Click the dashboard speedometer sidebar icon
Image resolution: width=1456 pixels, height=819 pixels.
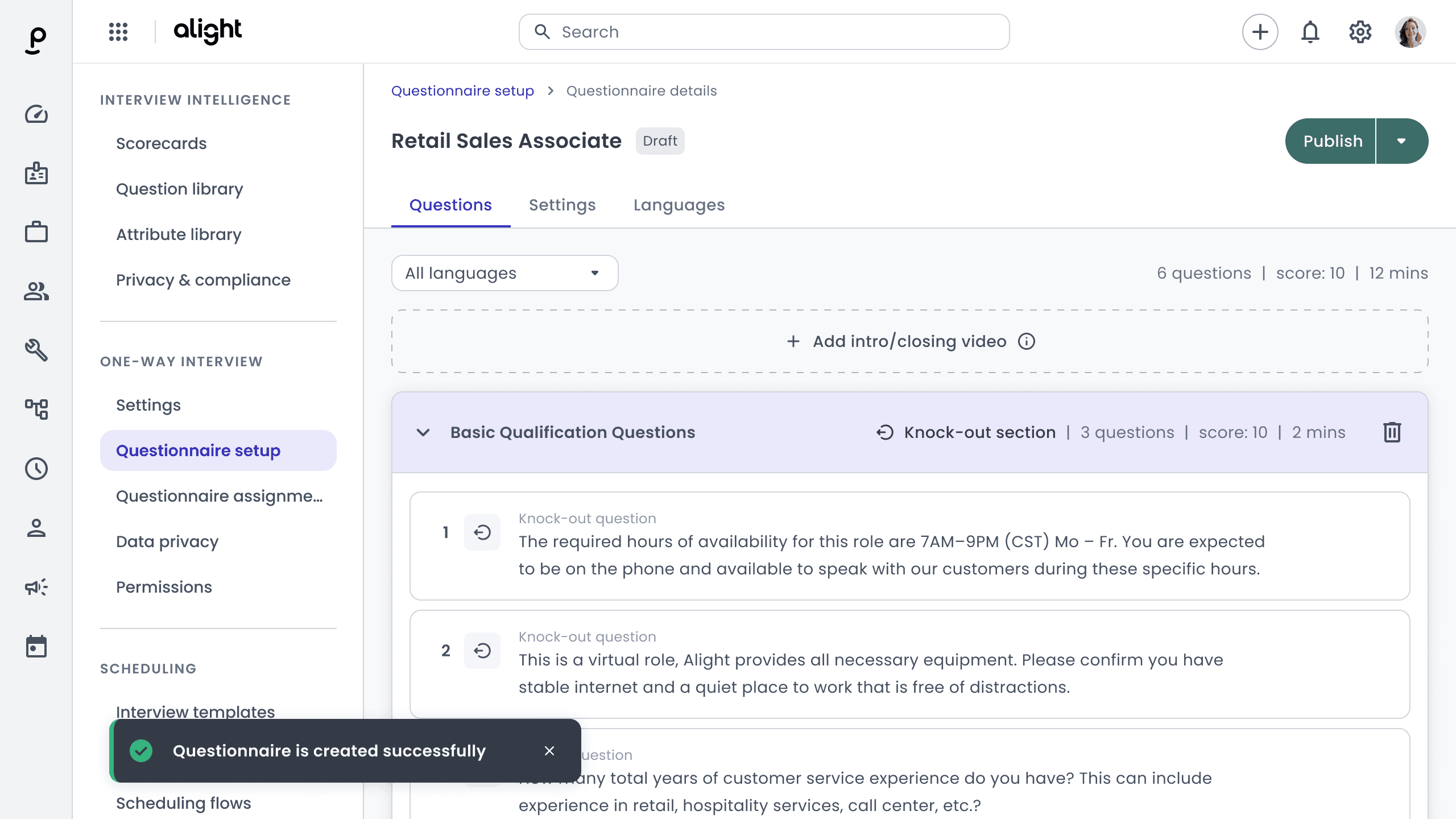[x=36, y=114]
